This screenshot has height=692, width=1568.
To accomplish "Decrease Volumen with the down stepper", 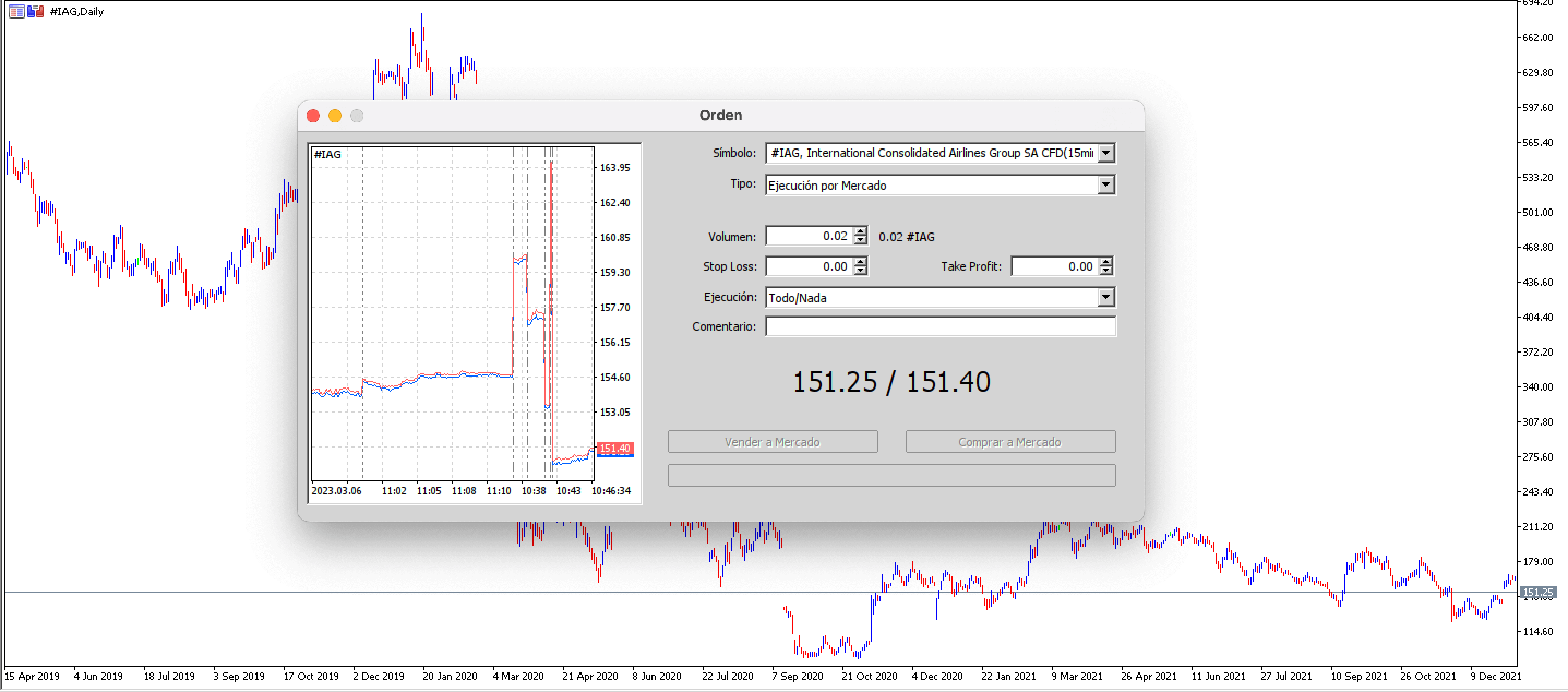I will point(860,241).
